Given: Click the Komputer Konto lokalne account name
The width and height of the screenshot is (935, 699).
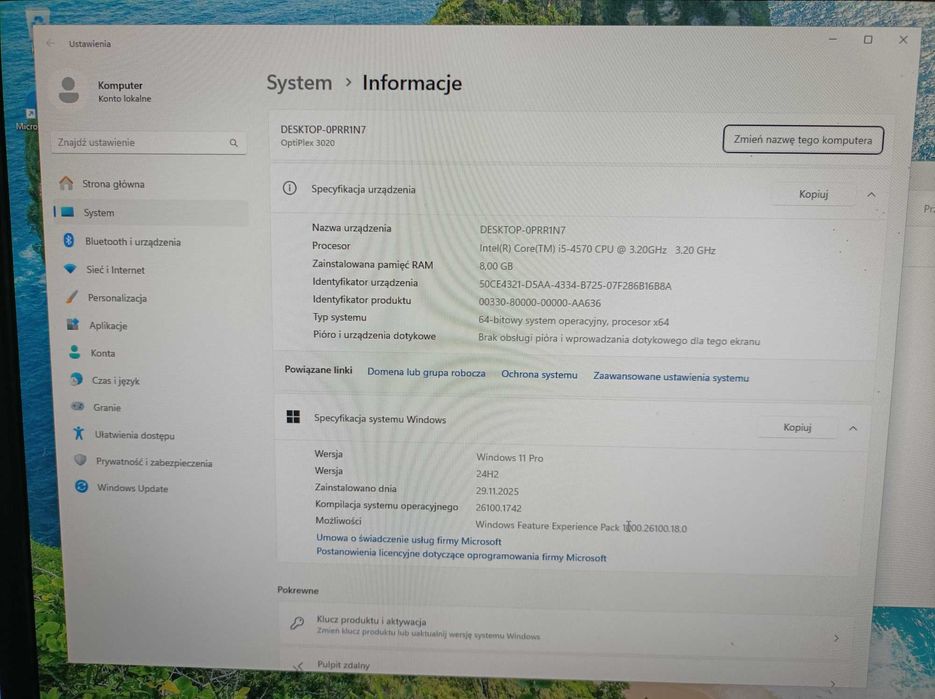Looking at the screenshot, I should click(x=124, y=91).
